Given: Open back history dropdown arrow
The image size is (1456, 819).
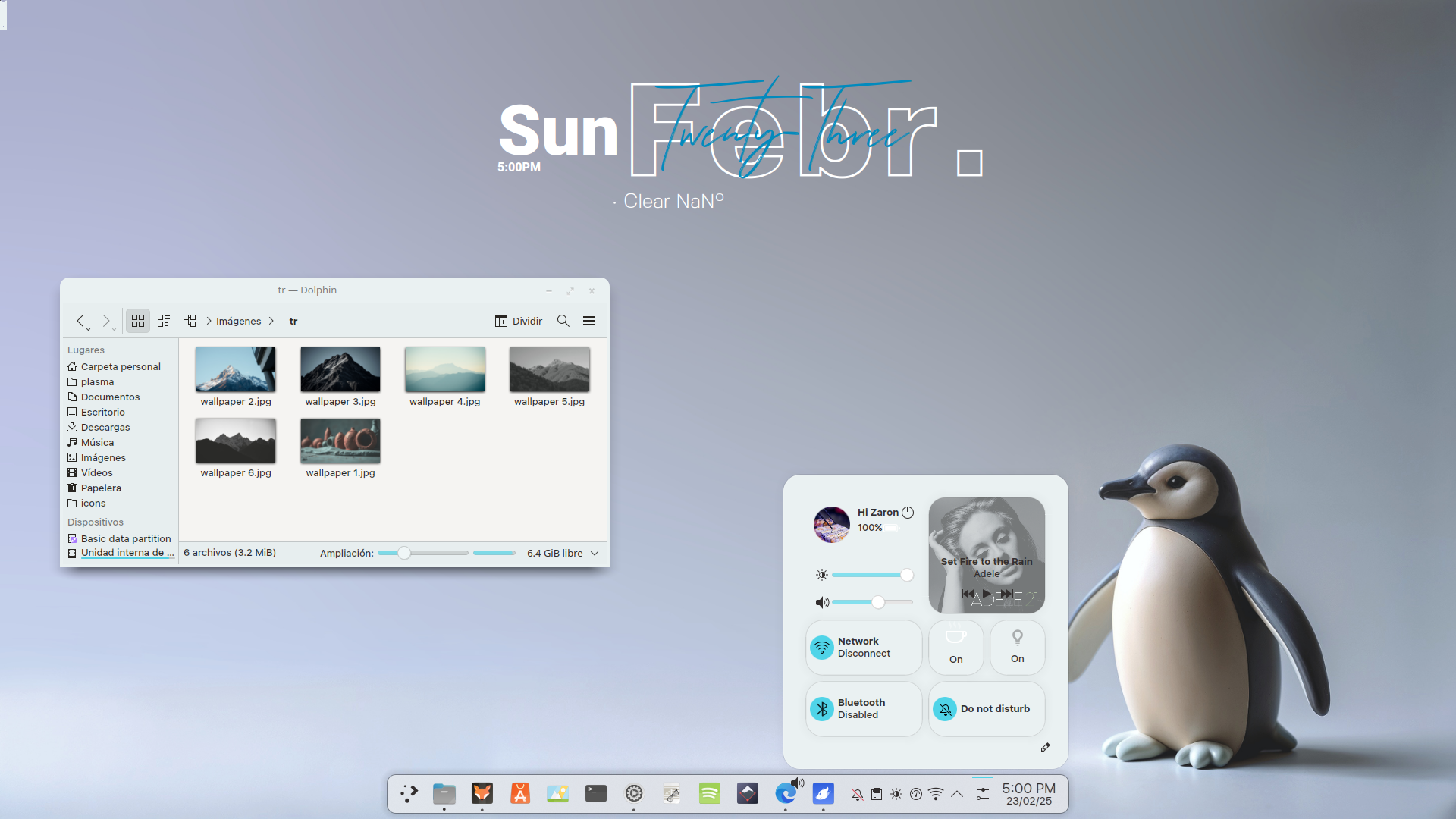Looking at the screenshot, I should click(x=89, y=329).
